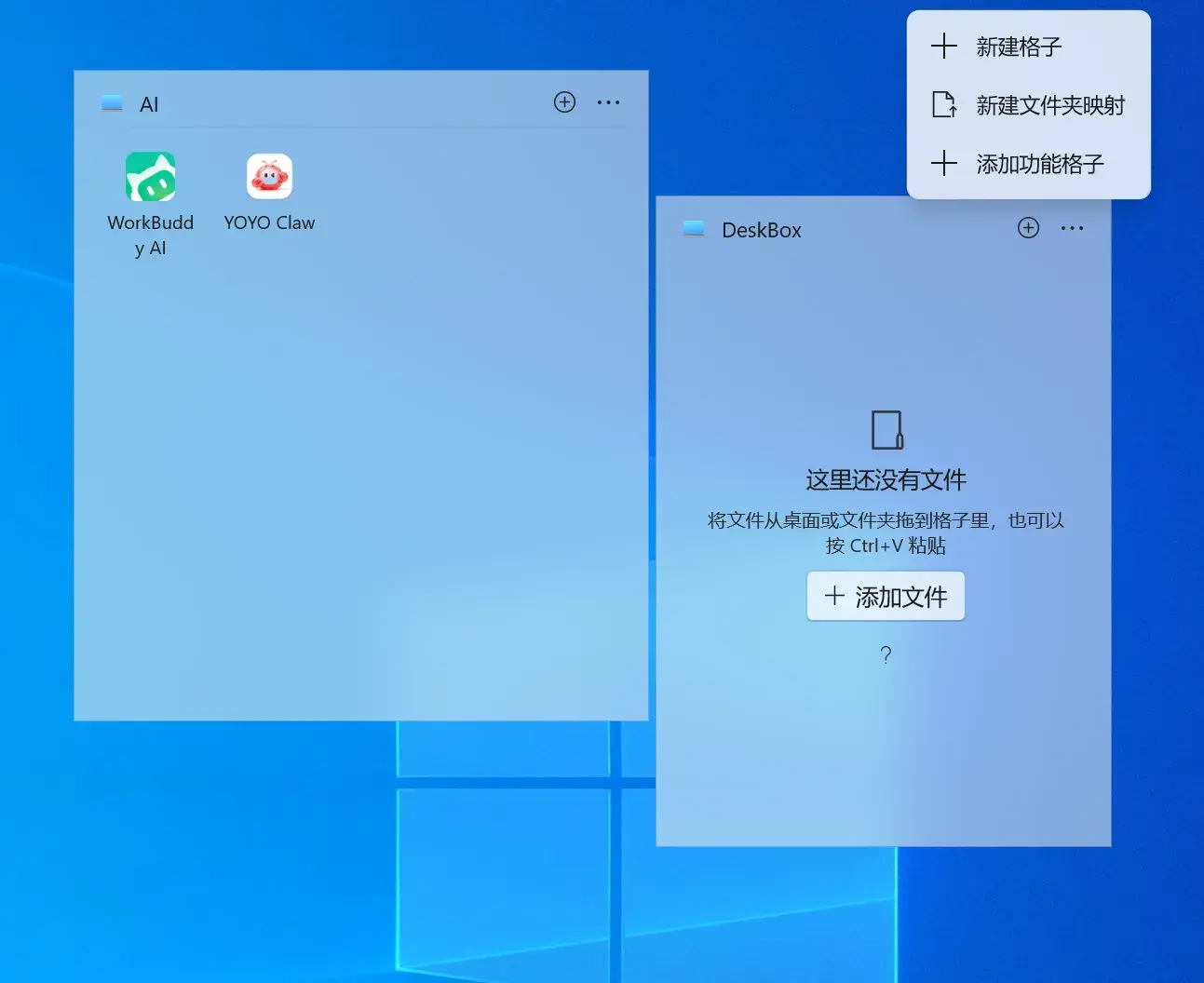Click the 这里还没有文件 heading
Screen dimensions: 1204x983
point(886,480)
